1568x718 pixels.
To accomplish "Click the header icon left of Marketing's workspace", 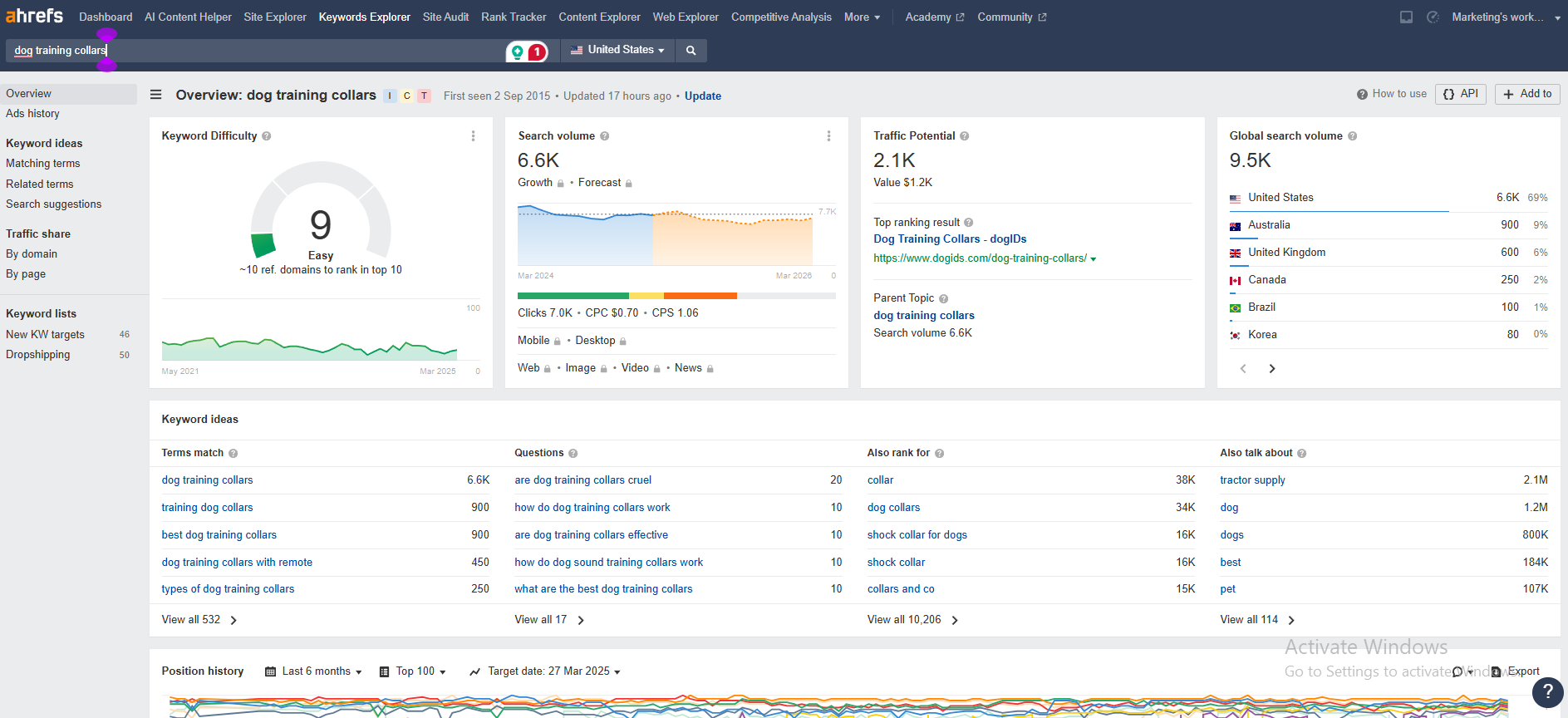I will pyautogui.click(x=1433, y=17).
